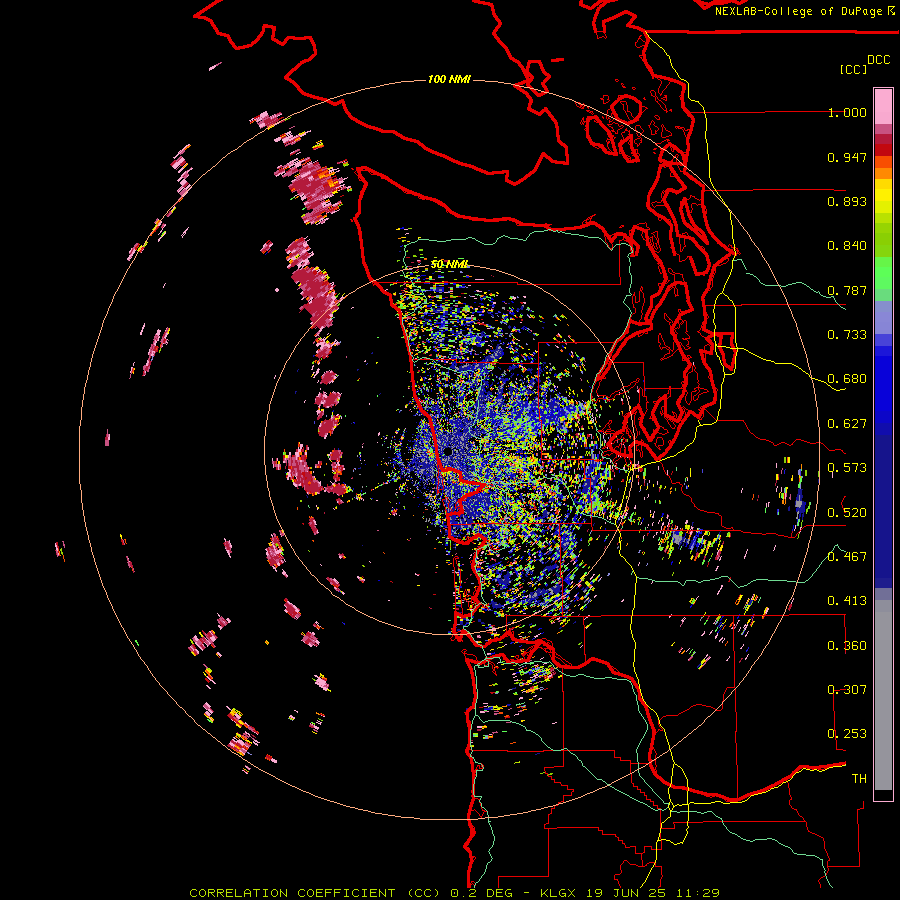The width and height of the screenshot is (900, 900).
Task: Click the bright green color bar segment above 0.787
Action: pos(883,273)
